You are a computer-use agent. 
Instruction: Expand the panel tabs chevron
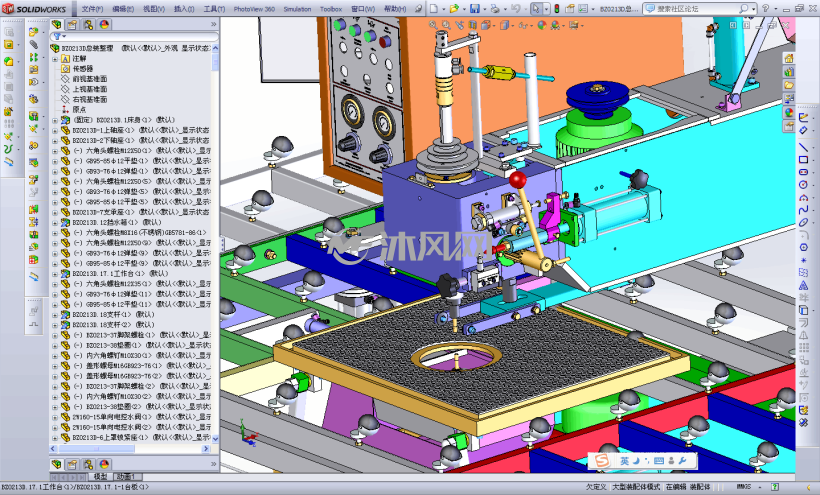[213, 25]
